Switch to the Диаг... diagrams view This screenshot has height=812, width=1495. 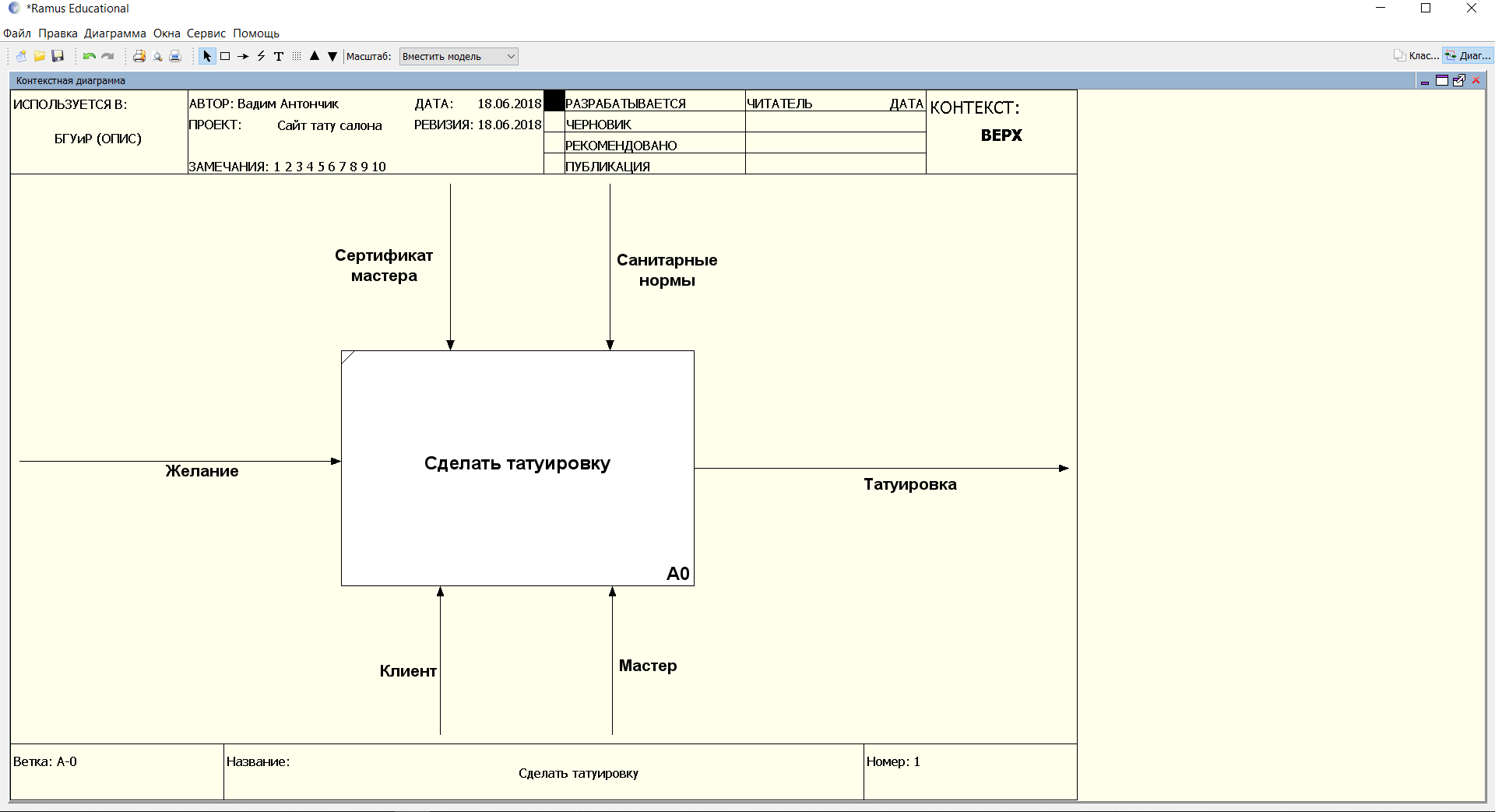[1468, 55]
